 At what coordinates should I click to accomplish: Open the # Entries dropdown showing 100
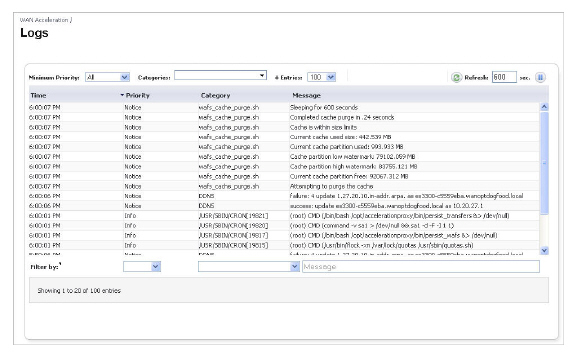(321, 77)
